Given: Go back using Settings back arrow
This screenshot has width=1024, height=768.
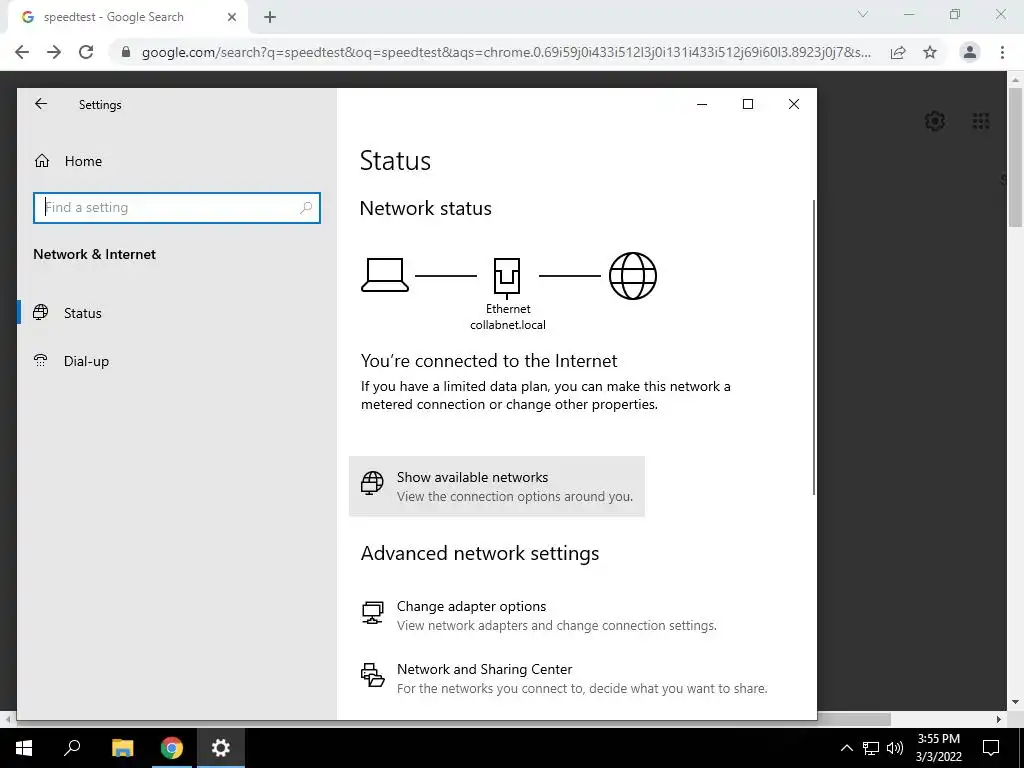Looking at the screenshot, I should click(x=41, y=104).
